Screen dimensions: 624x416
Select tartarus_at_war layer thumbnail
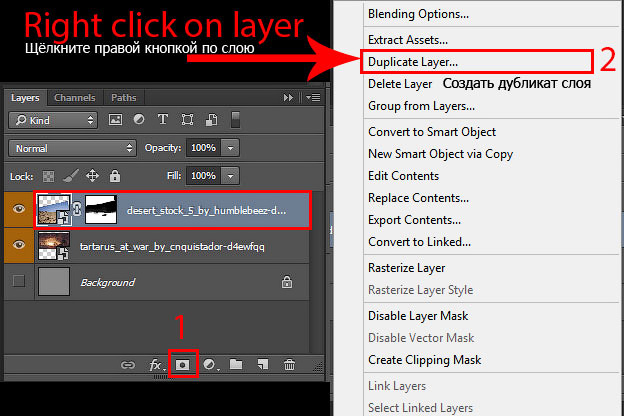point(54,246)
